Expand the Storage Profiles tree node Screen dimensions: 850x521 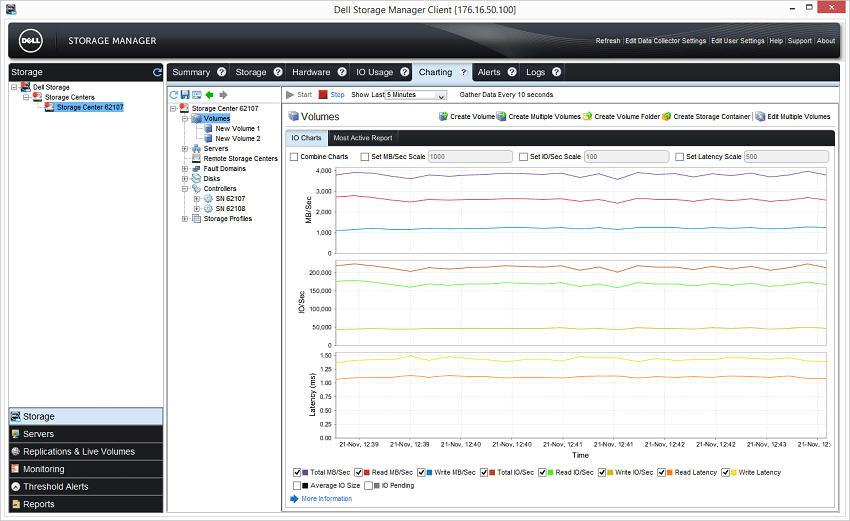185,218
